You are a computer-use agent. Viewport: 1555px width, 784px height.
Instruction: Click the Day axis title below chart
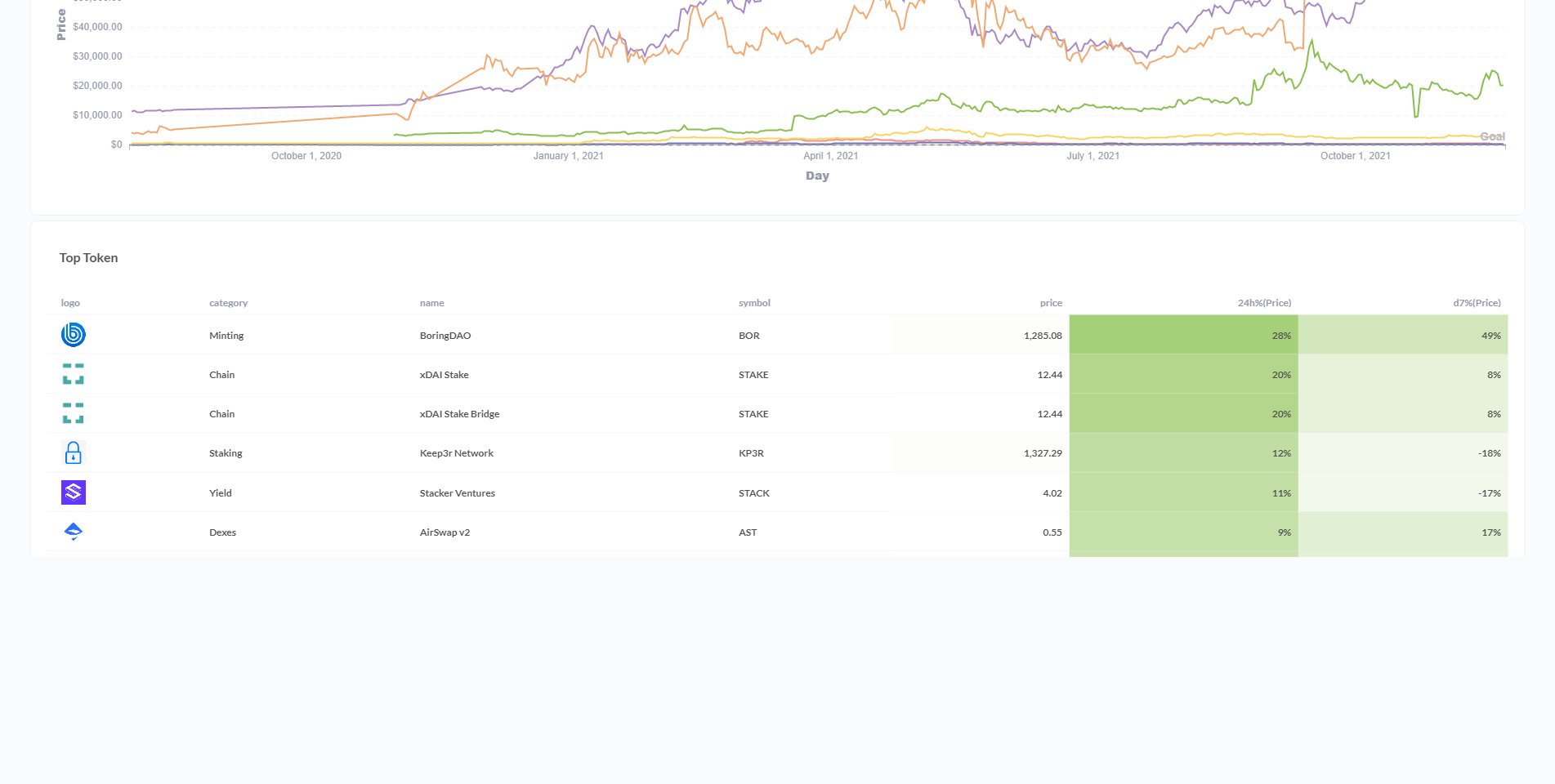pyautogui.click(x=817, y=175)
